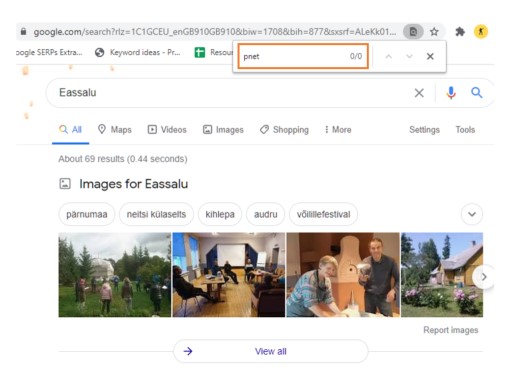Click the lock icon in address bar
This screenshot has height=376, width=531.
tap(23, 32)
